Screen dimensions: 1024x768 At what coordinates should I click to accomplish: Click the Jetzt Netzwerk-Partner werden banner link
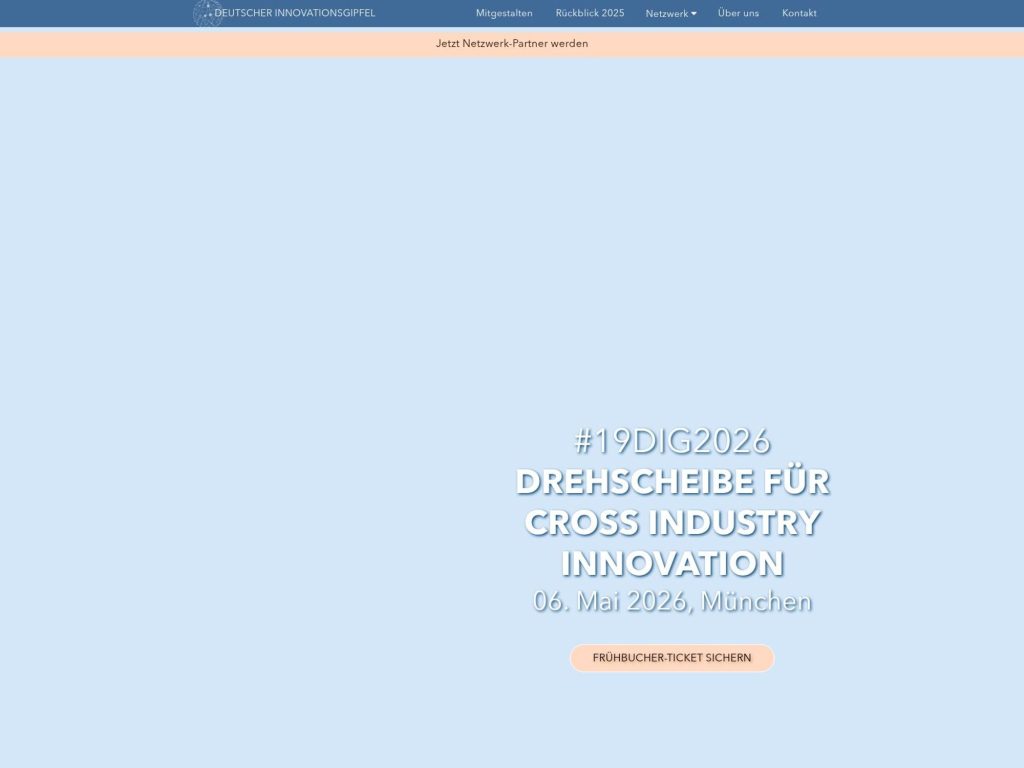coord(511,44)
